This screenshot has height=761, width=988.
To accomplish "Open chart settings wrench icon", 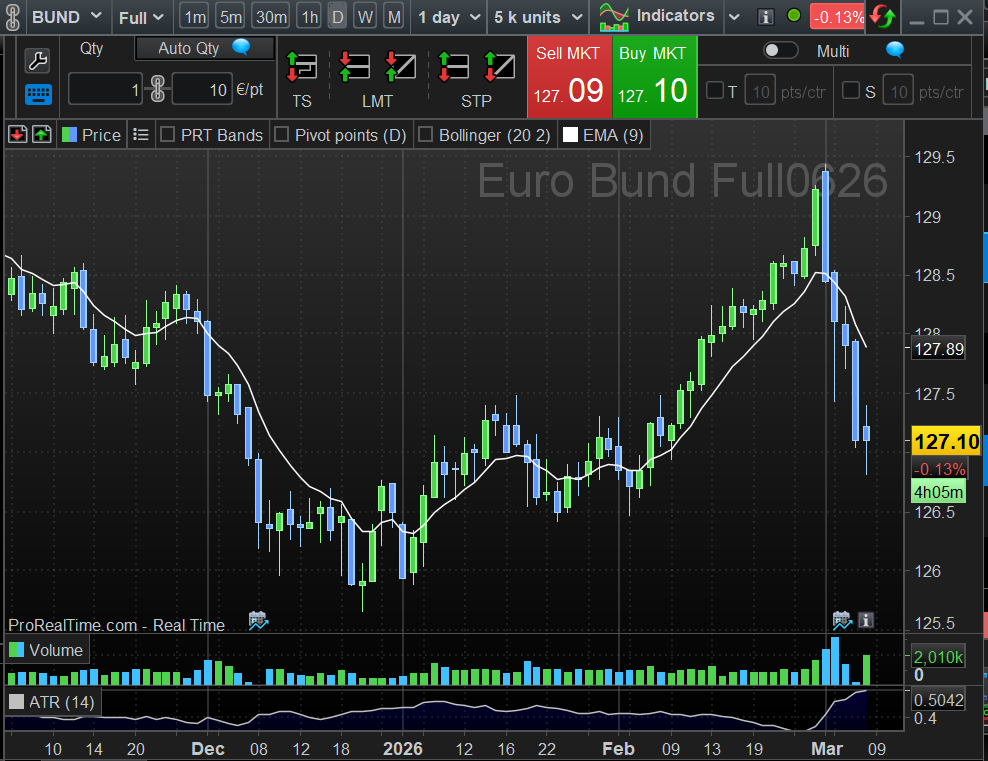I will click(x=37, y=60).
